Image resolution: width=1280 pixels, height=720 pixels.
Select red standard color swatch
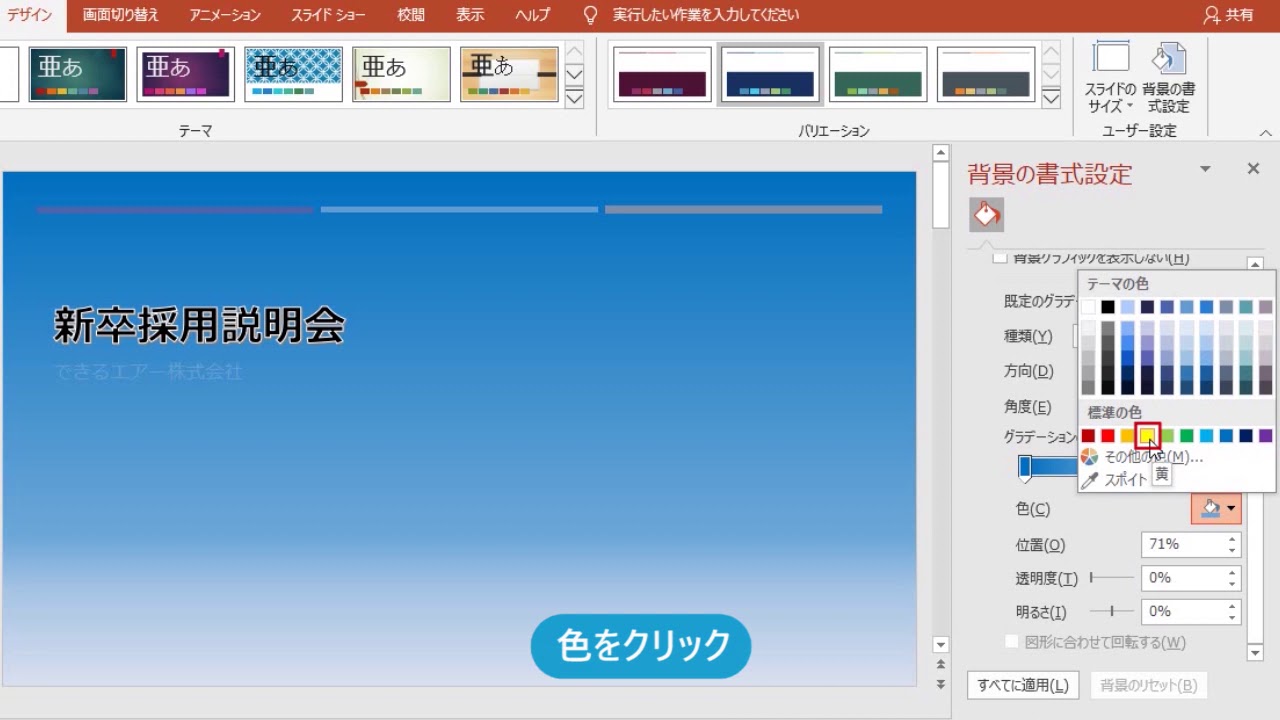(x=1108, y=435)
